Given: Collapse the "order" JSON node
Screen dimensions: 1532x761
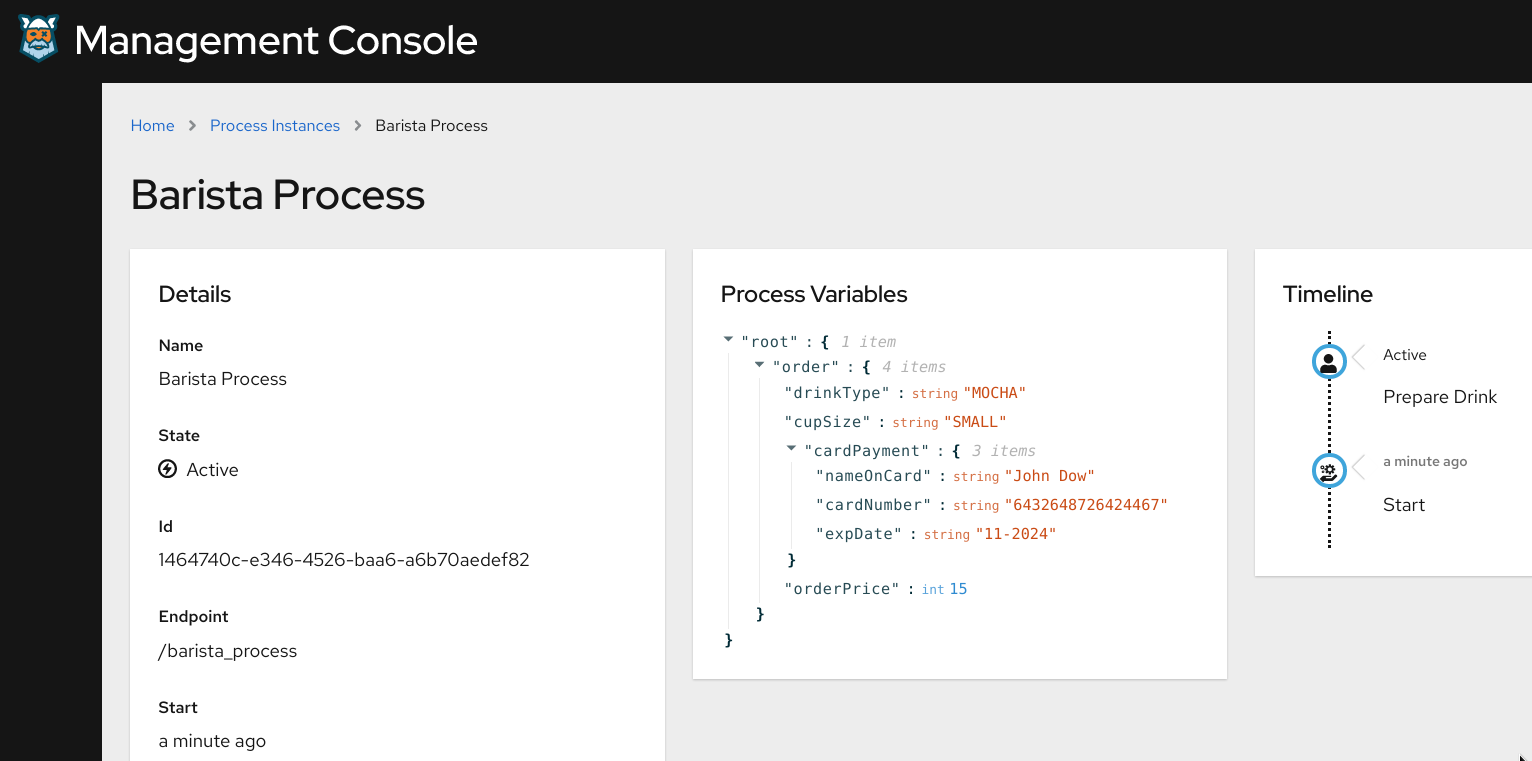Looking at the screenshot, I should coord(759,366).
